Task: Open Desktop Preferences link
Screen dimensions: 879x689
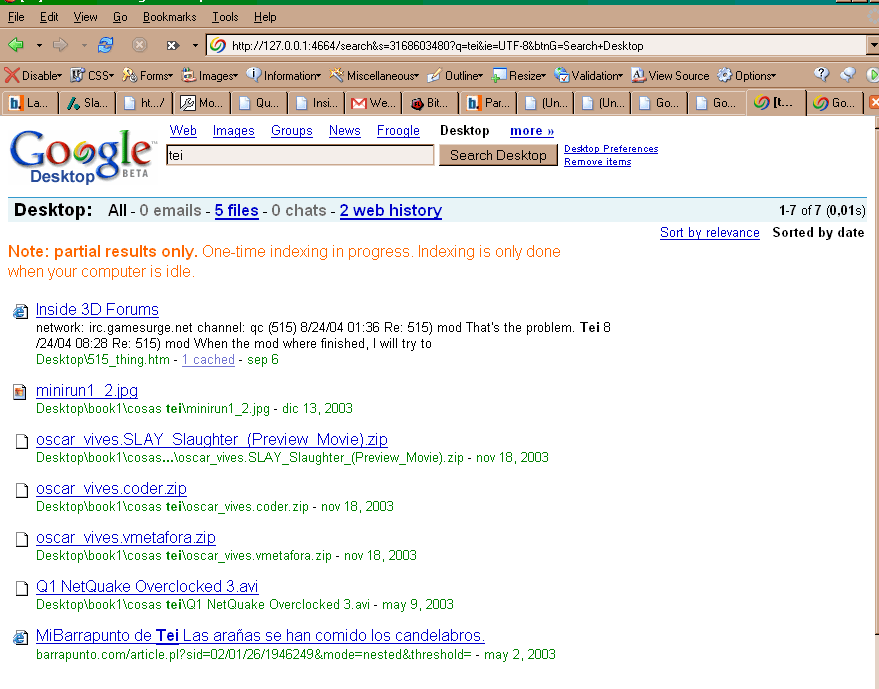Action: 611,149
